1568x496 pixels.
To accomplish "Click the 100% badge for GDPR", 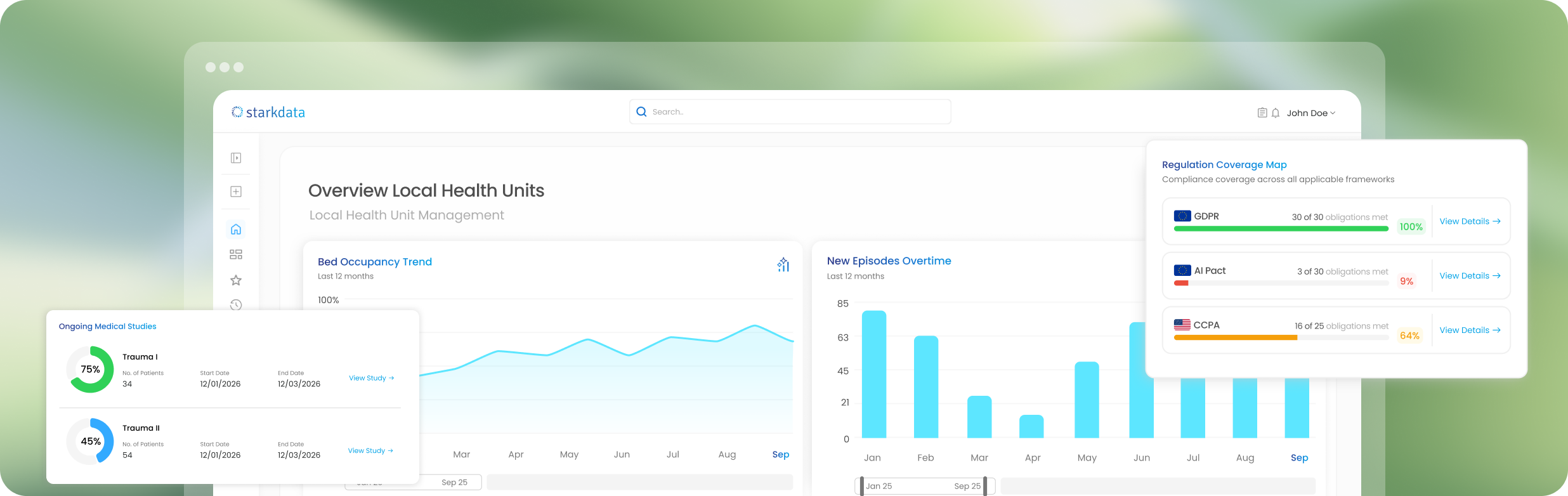I will pyautogui.click(x=1411, y=227).
